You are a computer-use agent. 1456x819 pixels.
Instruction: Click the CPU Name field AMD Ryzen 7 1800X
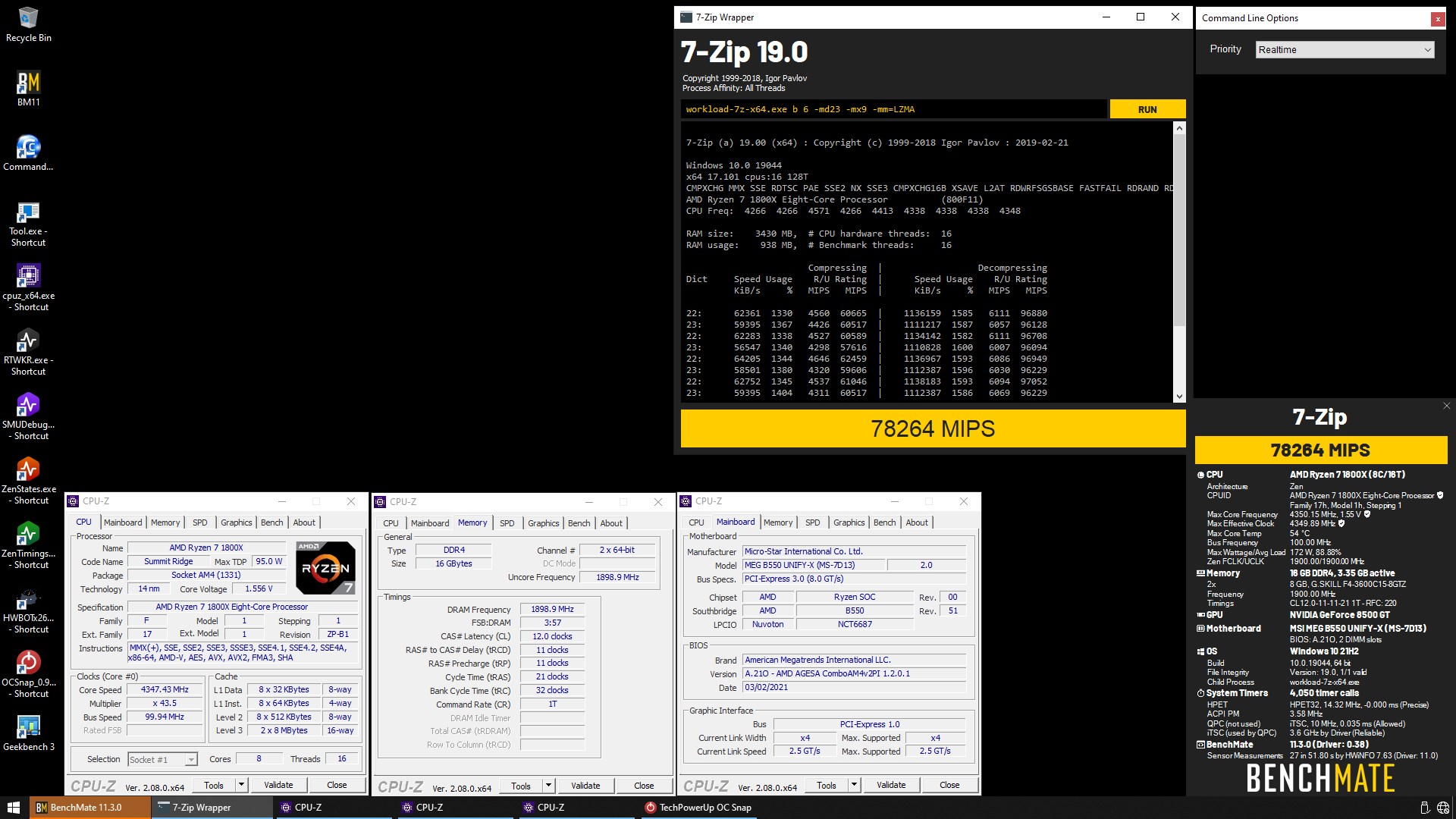tap(206, 548)
